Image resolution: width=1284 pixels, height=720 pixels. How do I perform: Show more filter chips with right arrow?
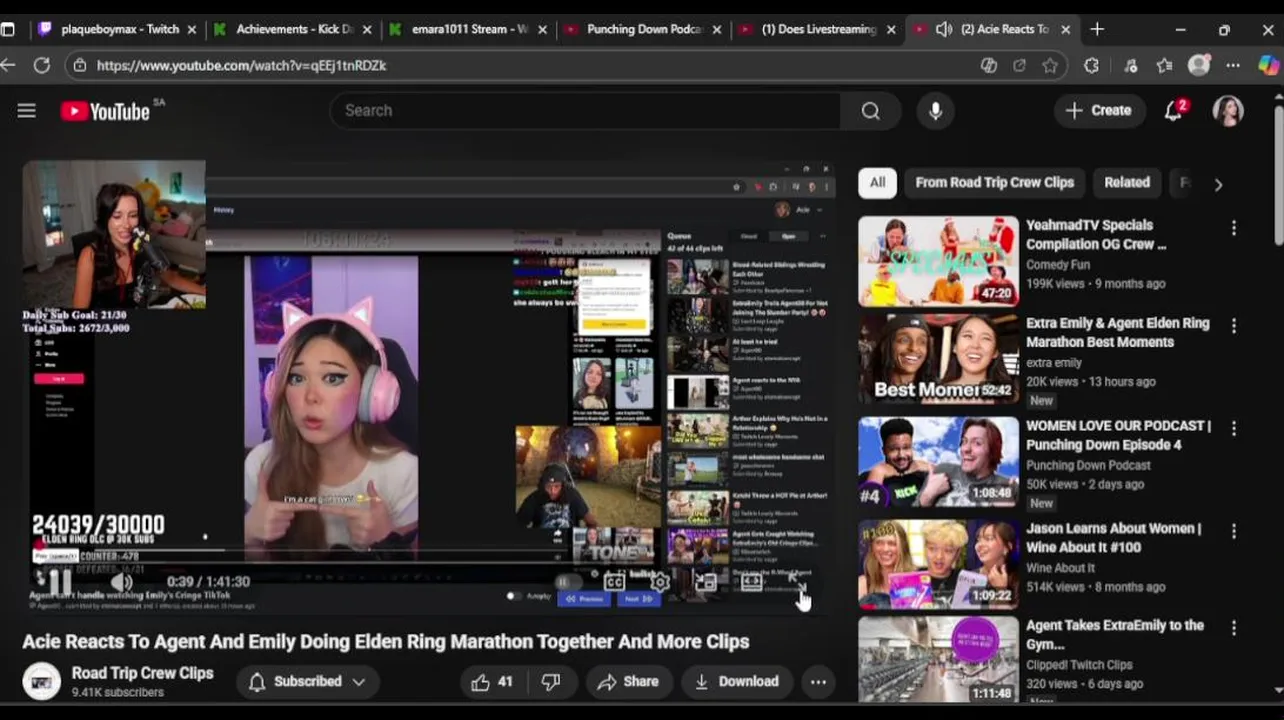(1218, 184)
